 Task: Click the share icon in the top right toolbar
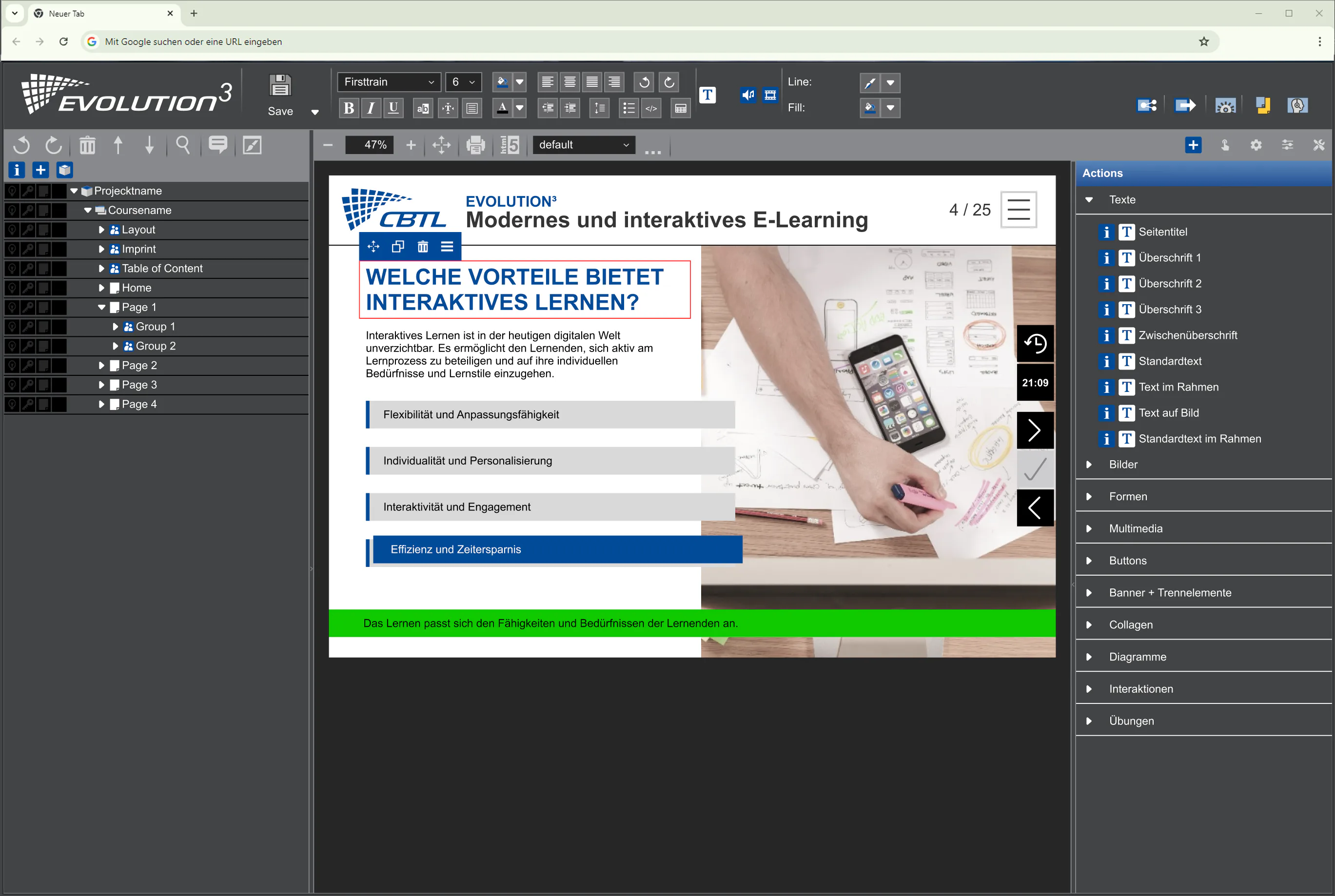pyautogui.click(x=1146, y=105)
